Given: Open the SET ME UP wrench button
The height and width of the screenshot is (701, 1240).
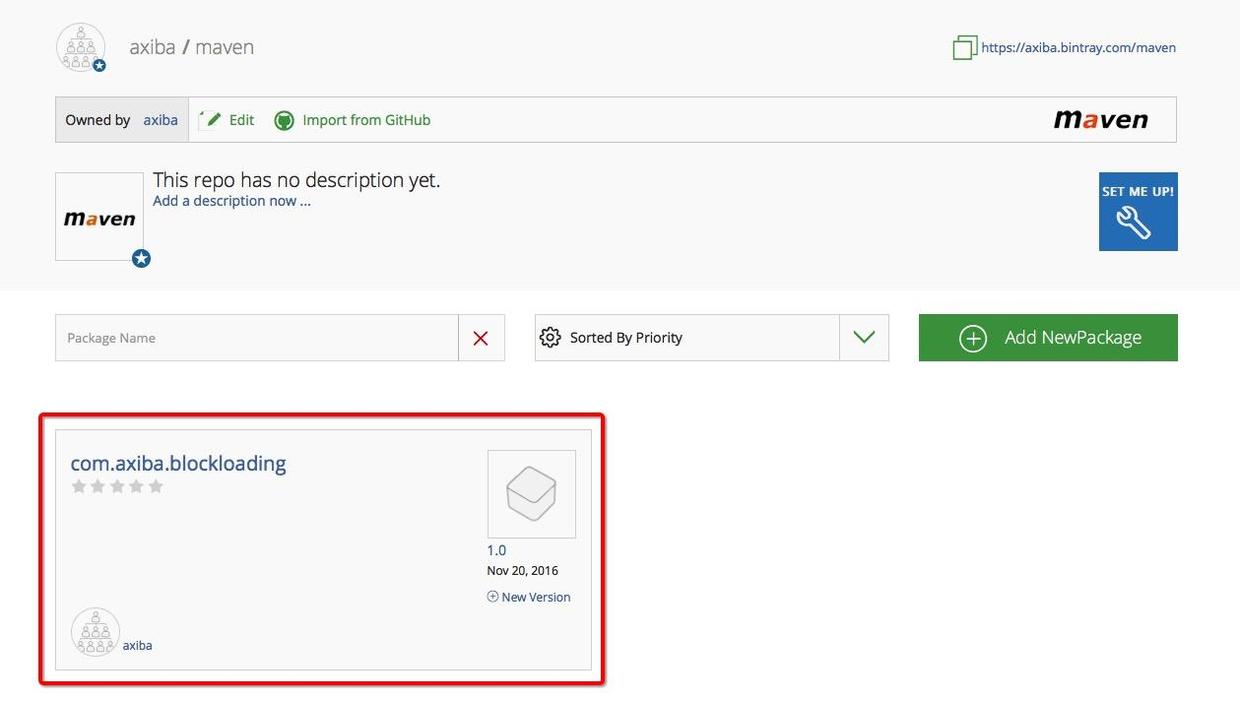Looking at the screenshot, I should pyautogui.click(x=1138, y=211).
